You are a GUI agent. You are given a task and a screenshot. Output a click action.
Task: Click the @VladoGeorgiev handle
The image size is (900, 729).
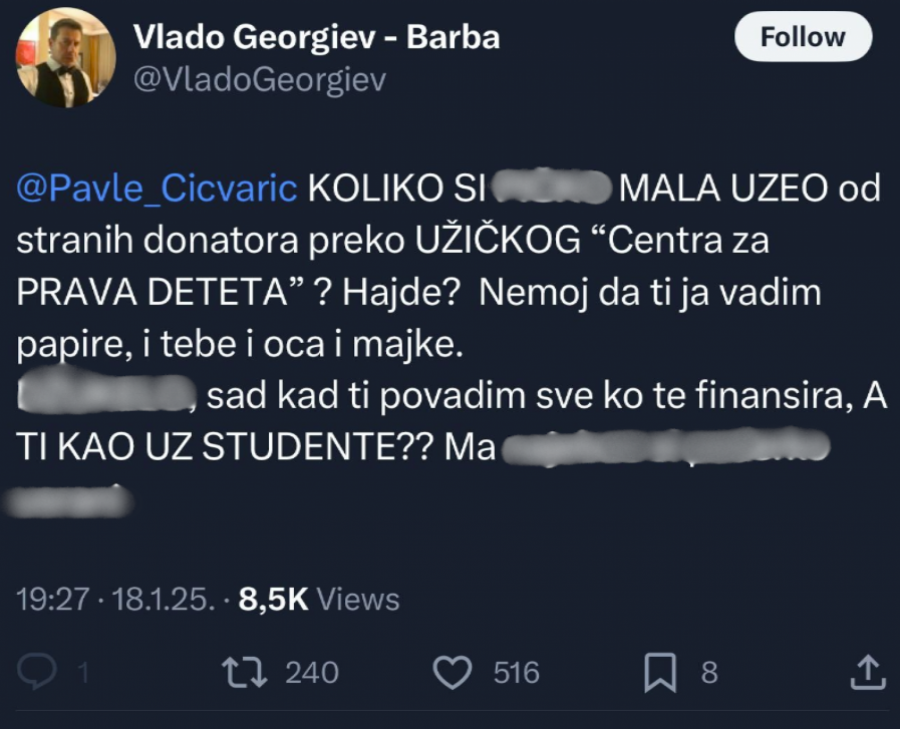pos(259,79)
